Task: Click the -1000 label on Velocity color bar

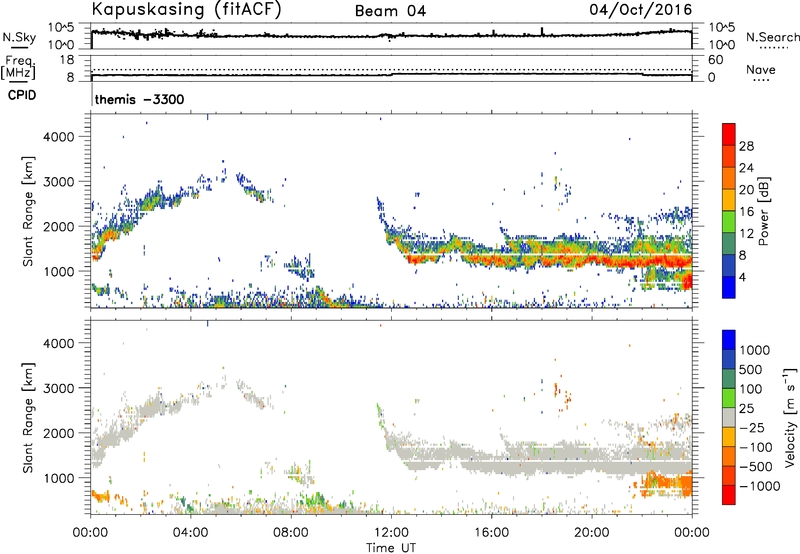Action: click(x=760, y=486)
